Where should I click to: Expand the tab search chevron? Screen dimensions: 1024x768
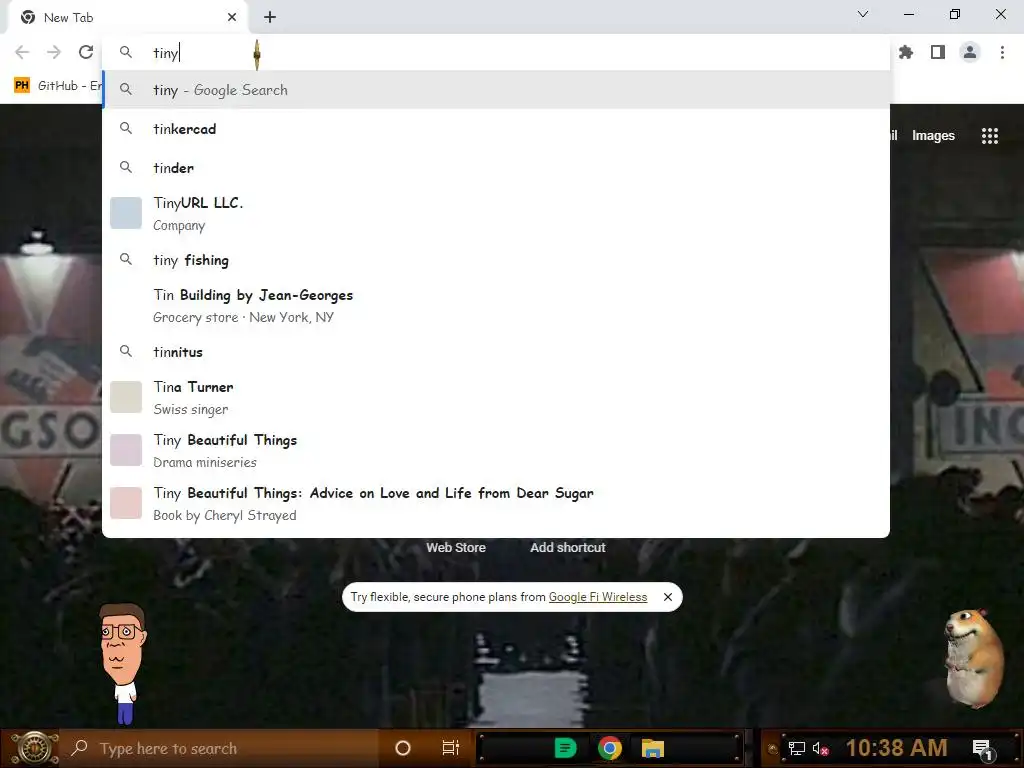[863, 14]
